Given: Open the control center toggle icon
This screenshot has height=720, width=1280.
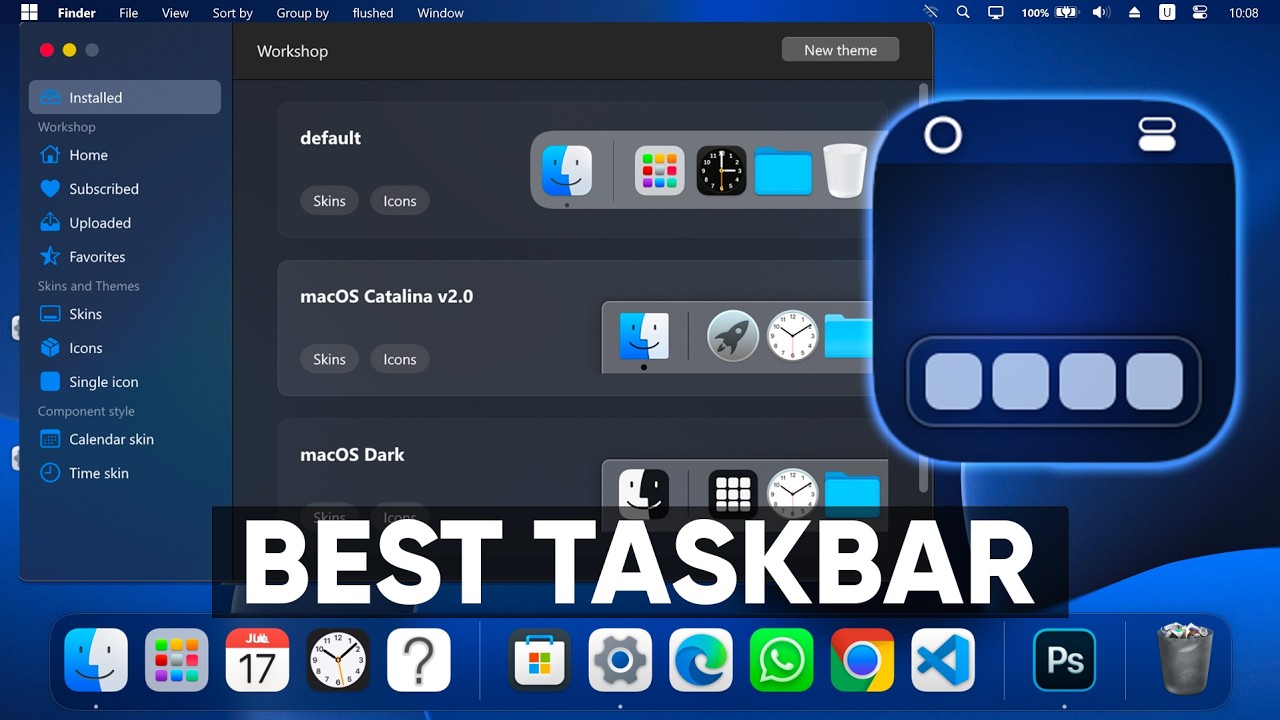Looking at the screenshot, I should pyautogui.click(x=1200, y=13).
